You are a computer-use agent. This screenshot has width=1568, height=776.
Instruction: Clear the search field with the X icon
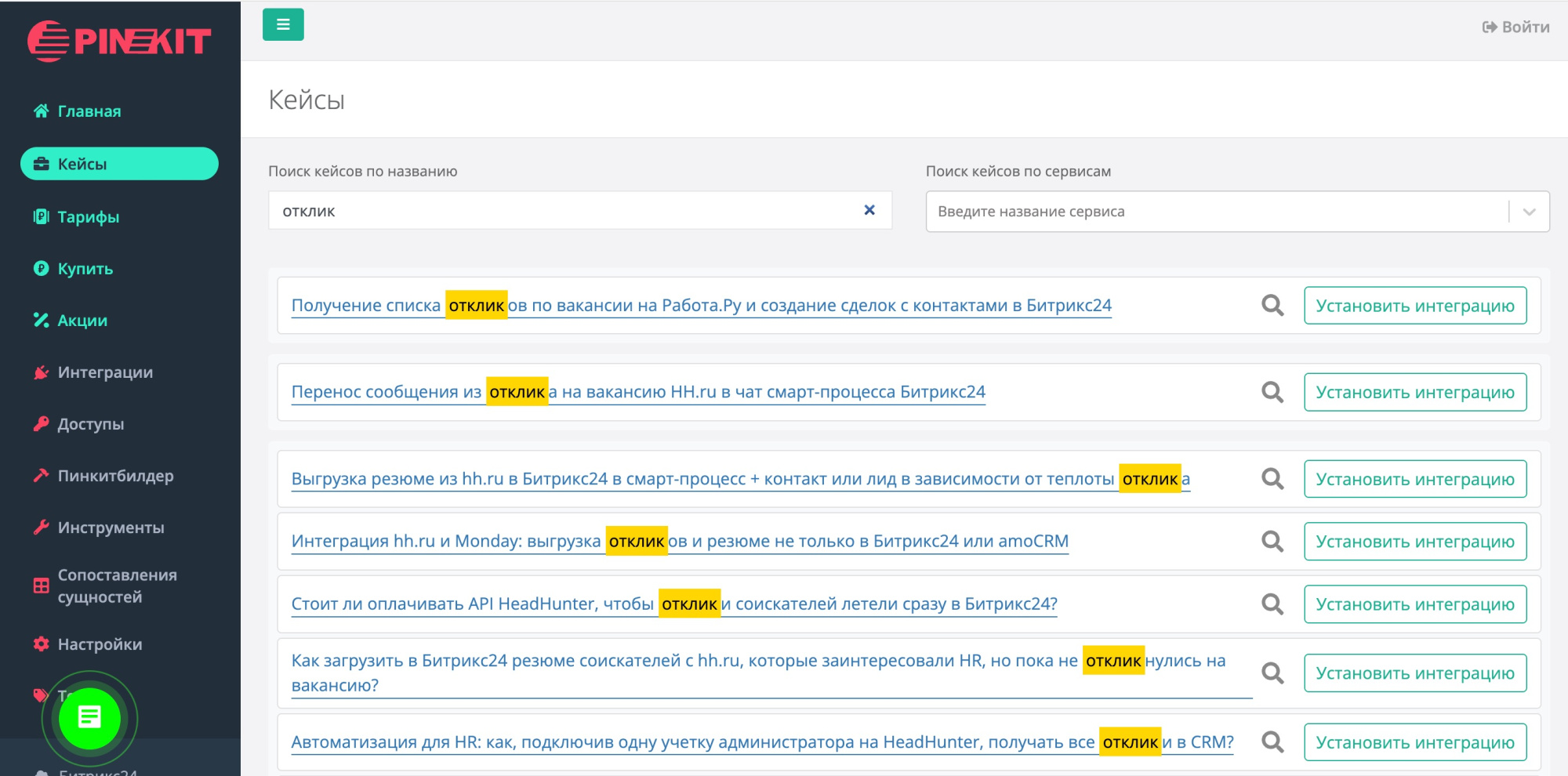(869, 210)
